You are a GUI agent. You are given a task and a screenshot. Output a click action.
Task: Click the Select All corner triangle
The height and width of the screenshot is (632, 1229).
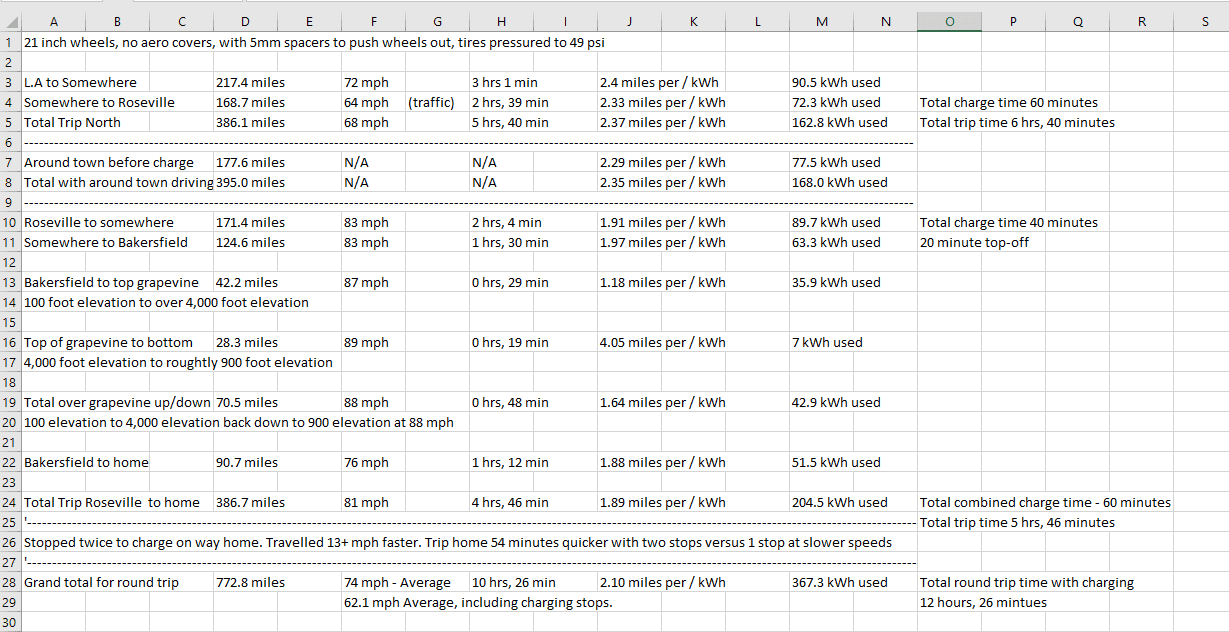[11, 23]
